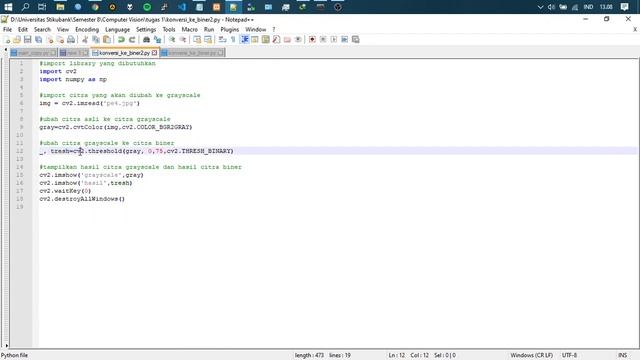
Task: Open the Settings menu
Action: [x=146, y=29]
